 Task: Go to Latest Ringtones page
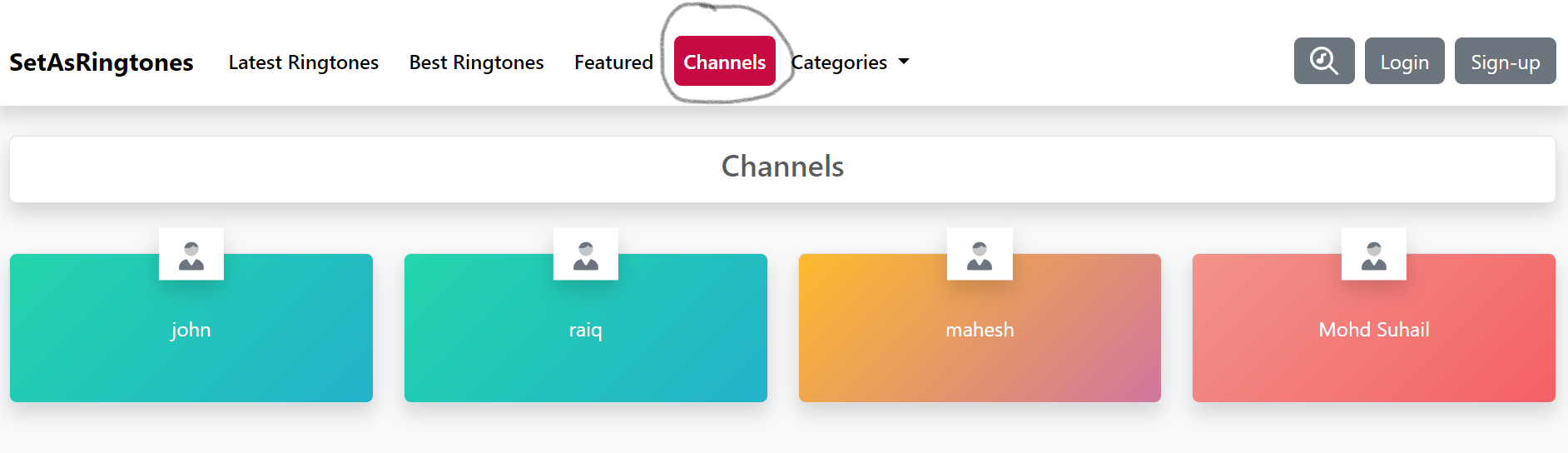[303, 62]
